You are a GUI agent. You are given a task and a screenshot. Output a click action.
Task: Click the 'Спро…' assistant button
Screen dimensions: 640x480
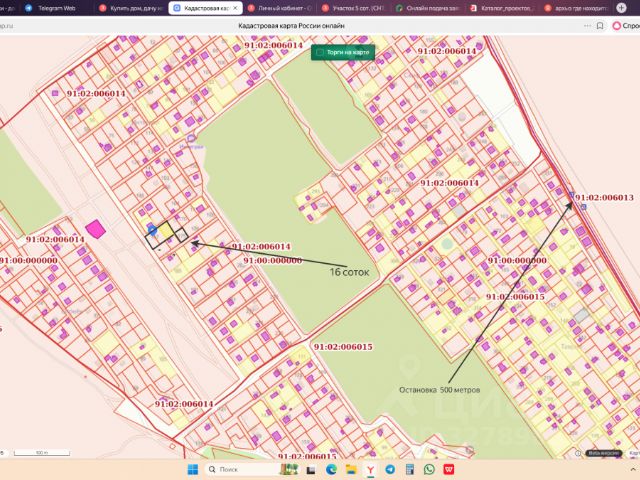point(626,26)
